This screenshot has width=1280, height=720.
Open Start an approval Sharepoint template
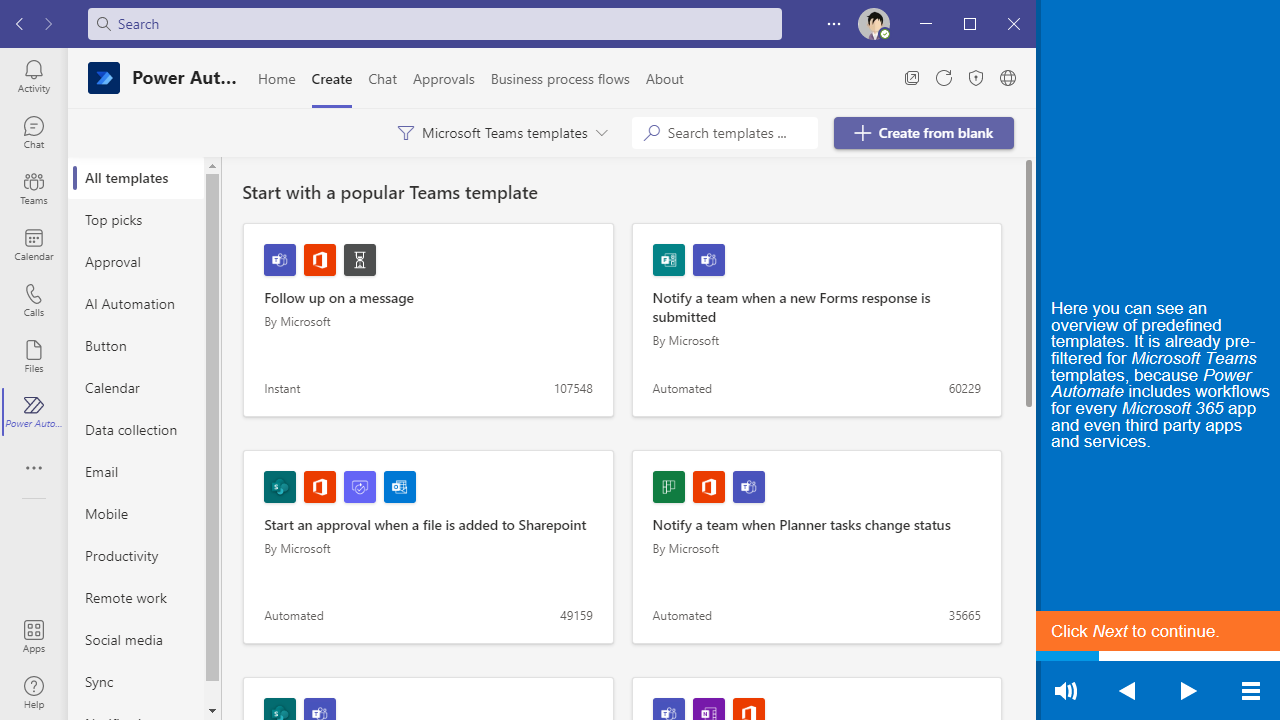tap(428, 547)
